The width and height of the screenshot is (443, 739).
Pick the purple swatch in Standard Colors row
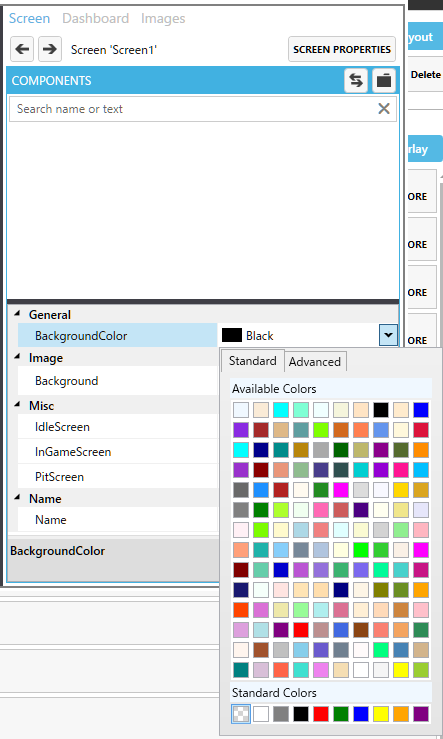(421, 714)
